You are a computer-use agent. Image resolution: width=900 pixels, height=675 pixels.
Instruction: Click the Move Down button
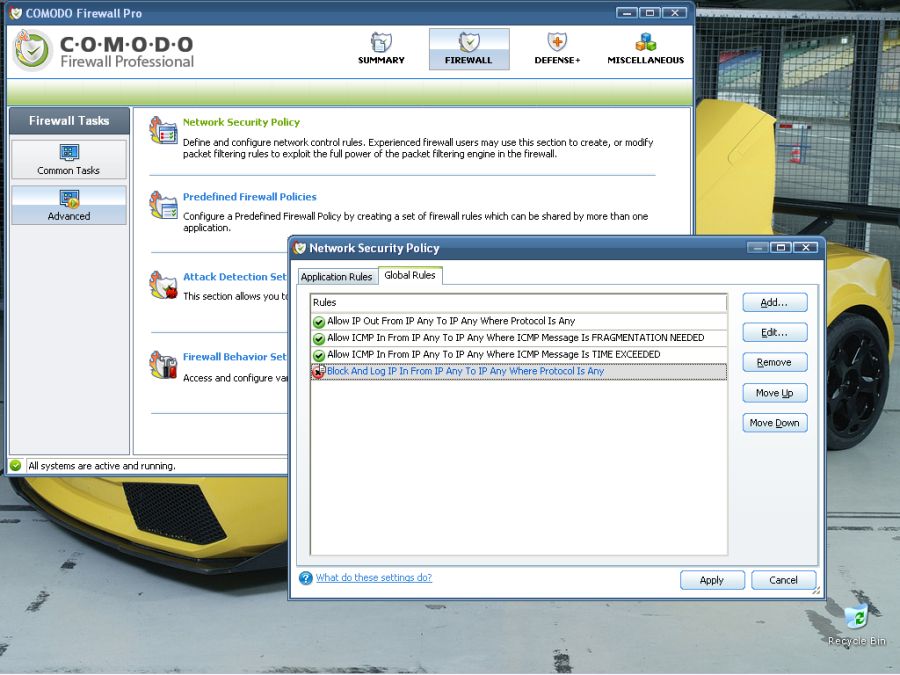click(x=774, y=423)
